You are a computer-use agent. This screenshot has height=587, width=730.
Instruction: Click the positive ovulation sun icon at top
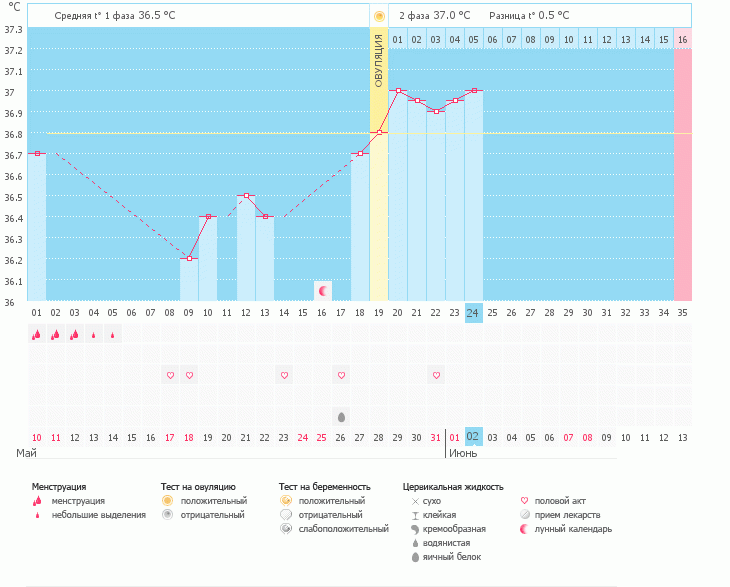(378, 16)
